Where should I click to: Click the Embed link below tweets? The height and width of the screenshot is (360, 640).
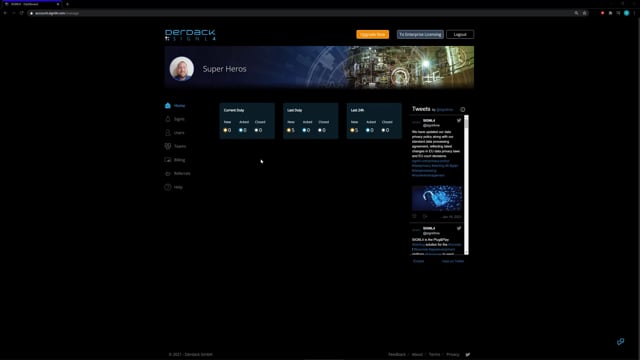418,261
